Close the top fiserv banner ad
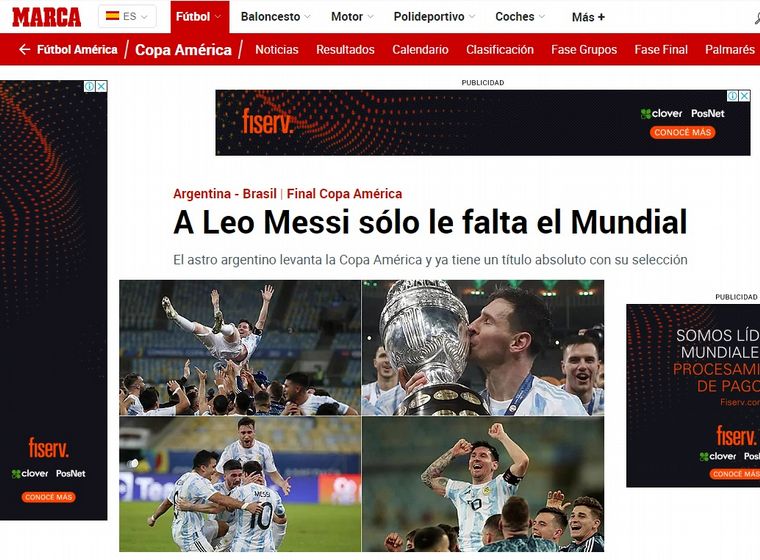760x560 pixels. pos(744,96)
